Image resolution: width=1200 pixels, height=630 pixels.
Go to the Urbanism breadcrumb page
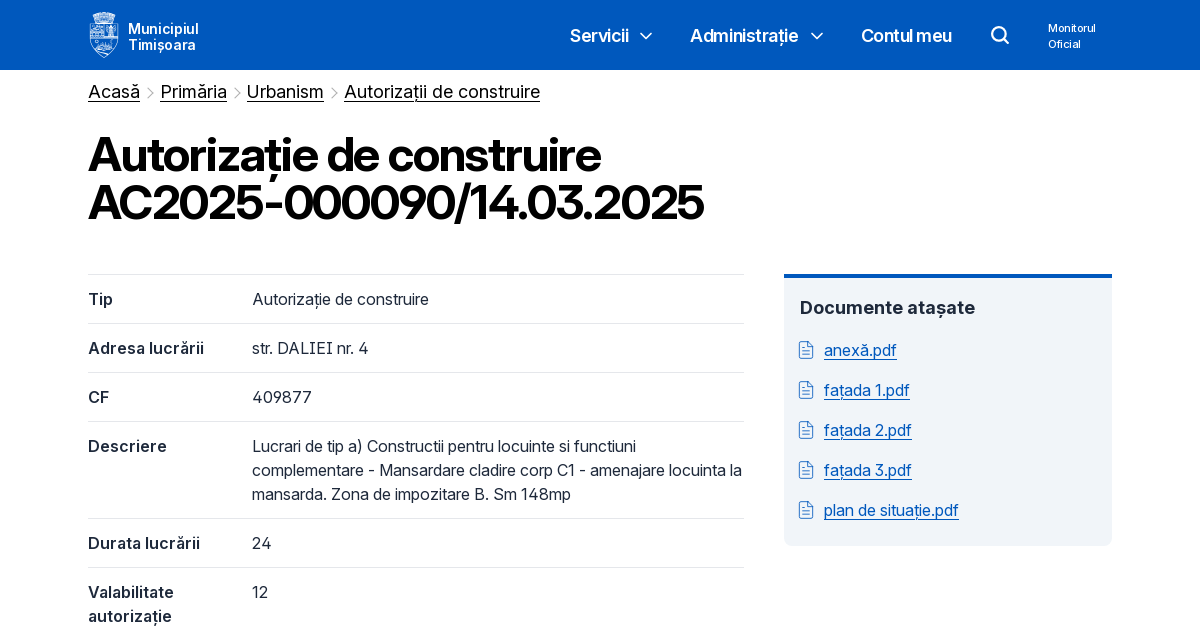(285, 91)
